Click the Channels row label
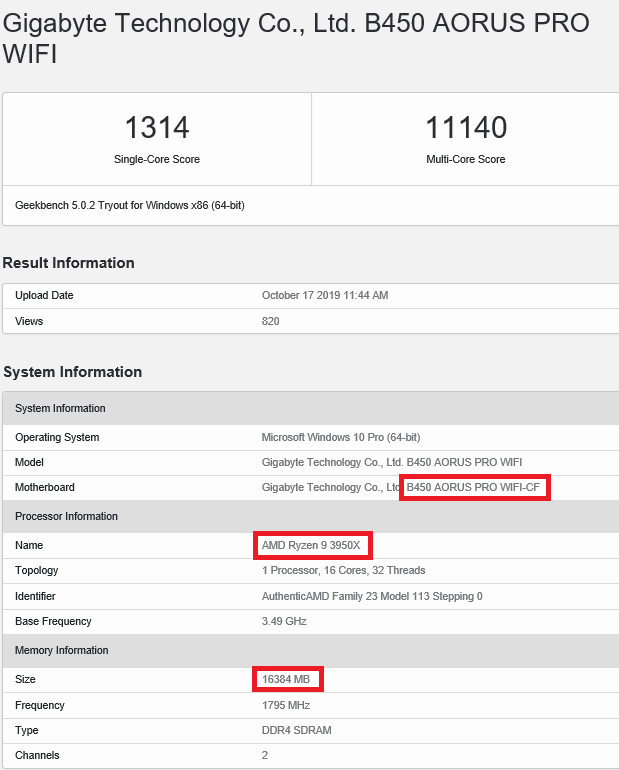Image resolution: width=619 pixels, height=770 pixels. 37,755
